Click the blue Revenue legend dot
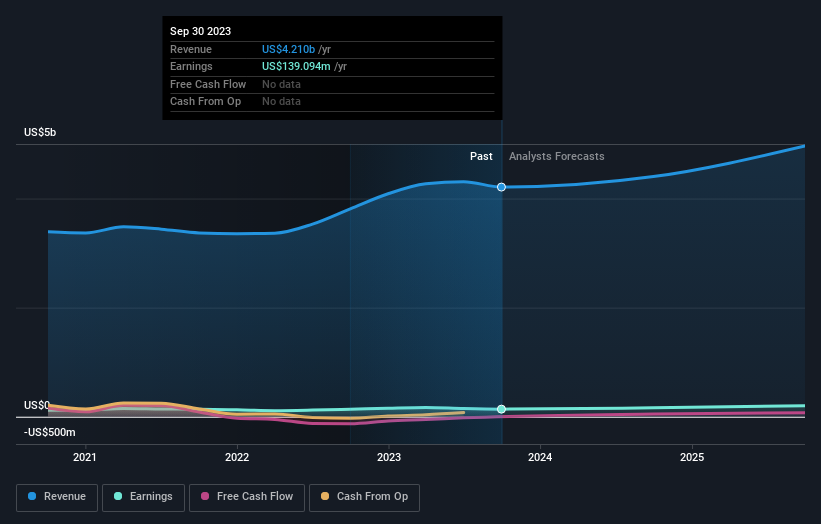The height and width of the screenshot is (524, 821). pos(32,496)
